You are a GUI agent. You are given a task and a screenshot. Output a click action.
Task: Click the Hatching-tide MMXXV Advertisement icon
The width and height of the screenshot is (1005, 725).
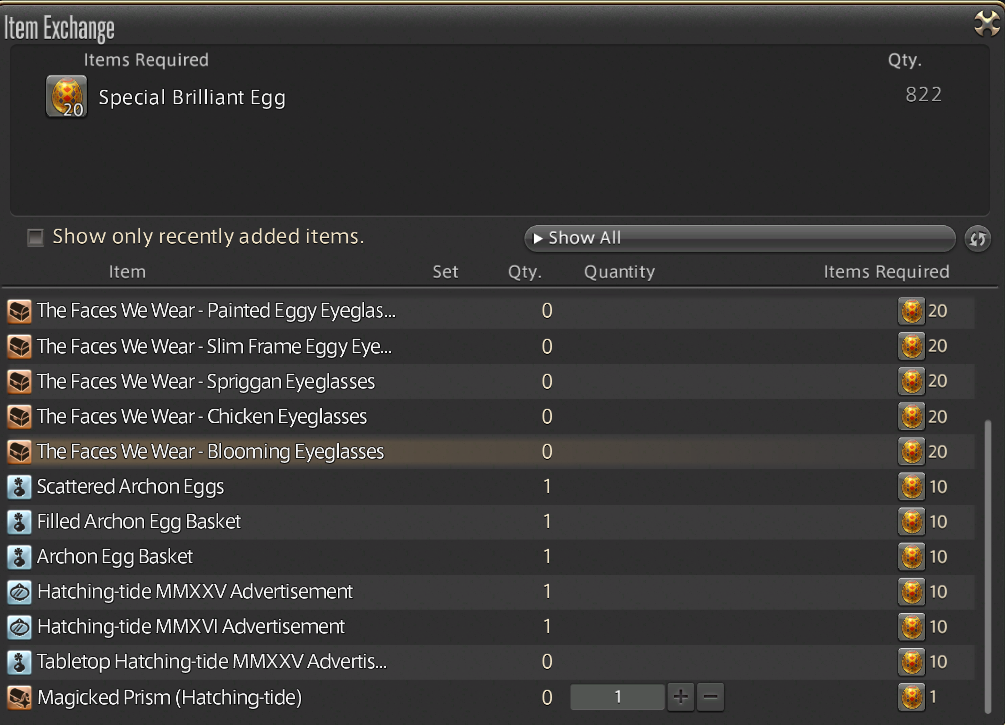(x=19, y=592)
